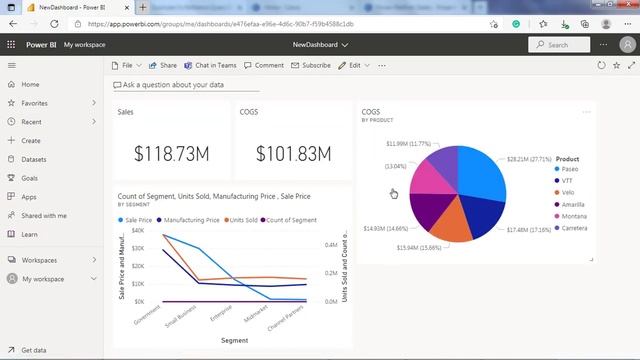Open browser collections icon
Screen dimensions: 640x360
tap(584, 24)
